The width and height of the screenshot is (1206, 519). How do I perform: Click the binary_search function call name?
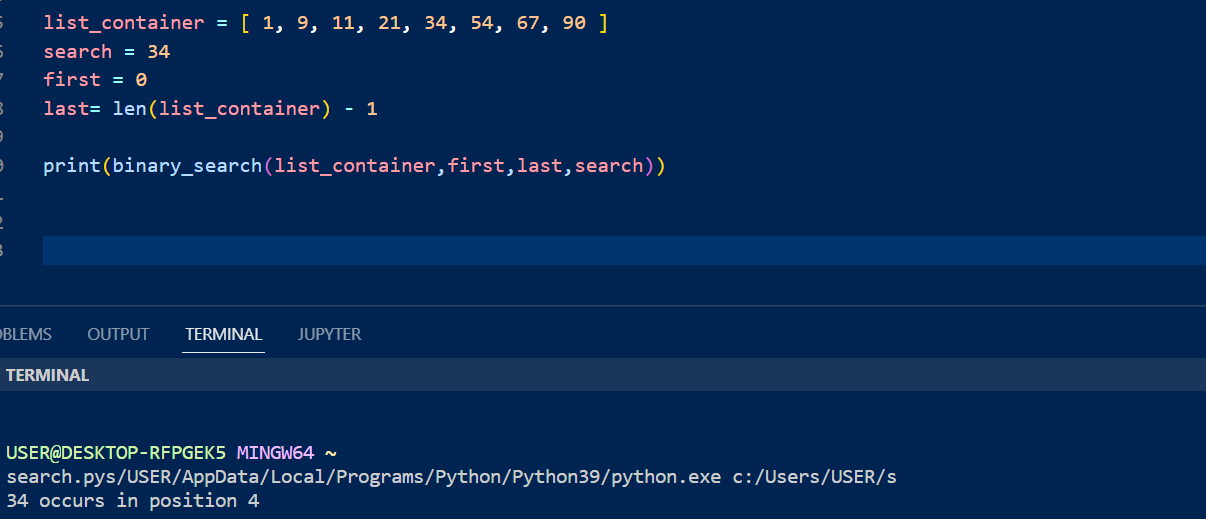(x=187, y=165)
